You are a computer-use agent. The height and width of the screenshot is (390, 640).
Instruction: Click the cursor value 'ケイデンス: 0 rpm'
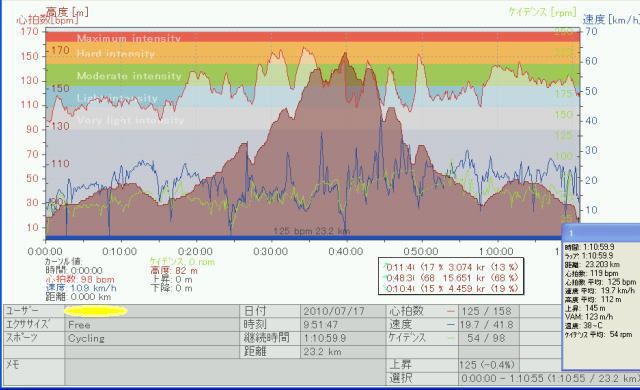coord(182,262)
